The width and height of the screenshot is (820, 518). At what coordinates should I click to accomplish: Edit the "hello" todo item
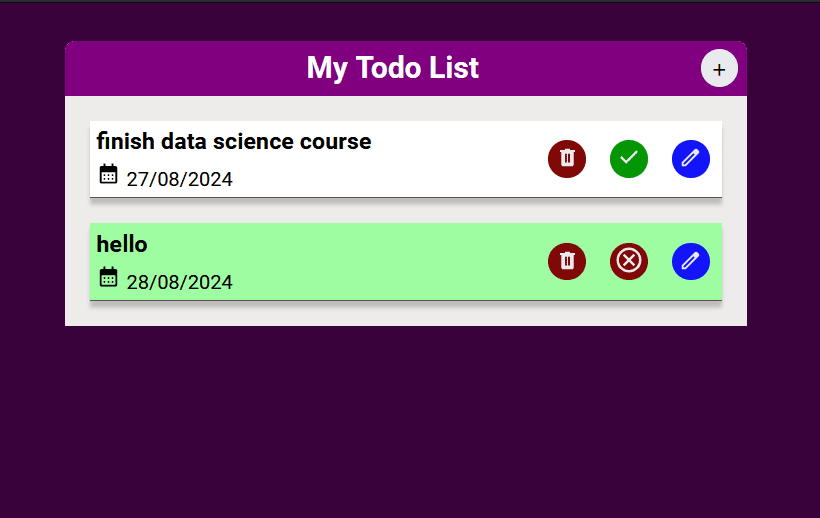691,261
